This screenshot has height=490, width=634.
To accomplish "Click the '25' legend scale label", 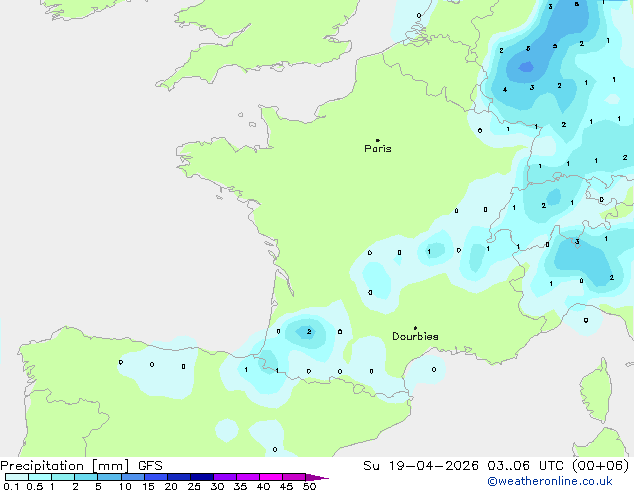I will (x=194, y=486).
